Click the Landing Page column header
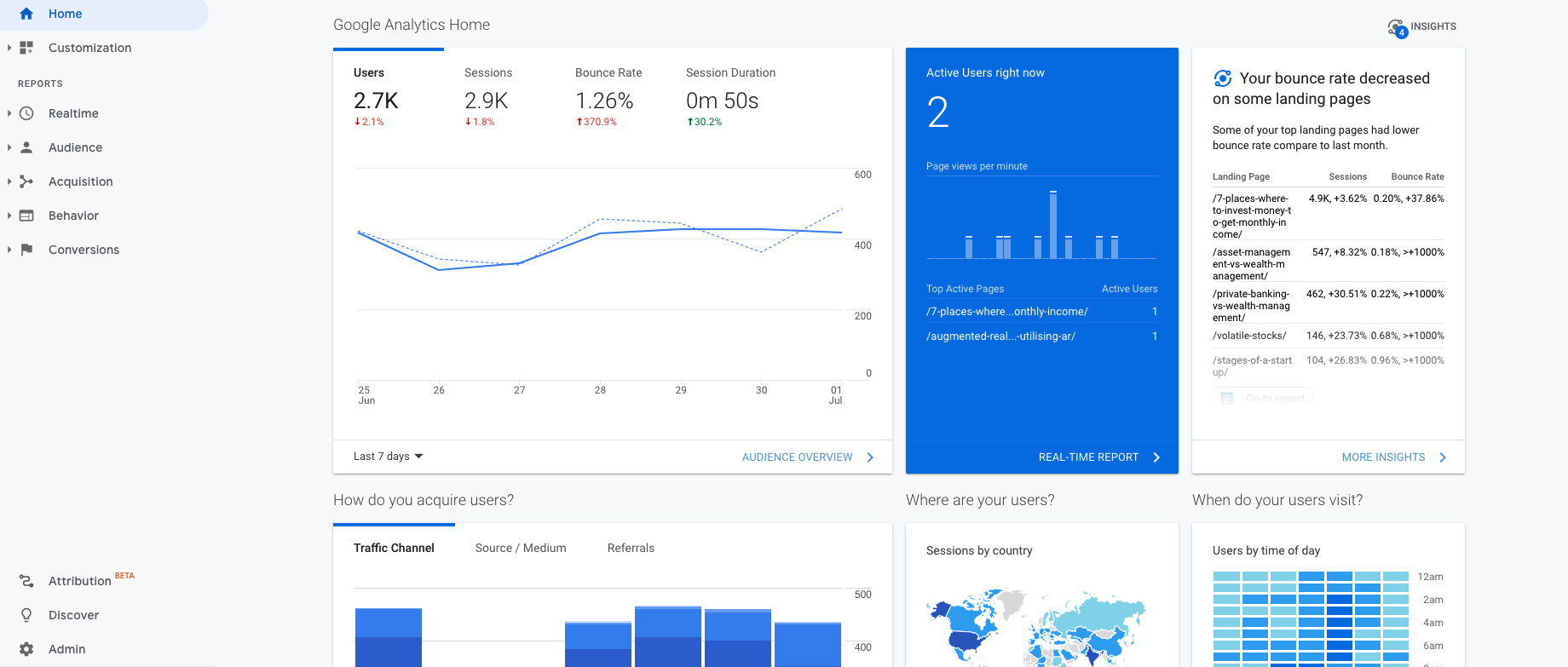 (1241, 176)
